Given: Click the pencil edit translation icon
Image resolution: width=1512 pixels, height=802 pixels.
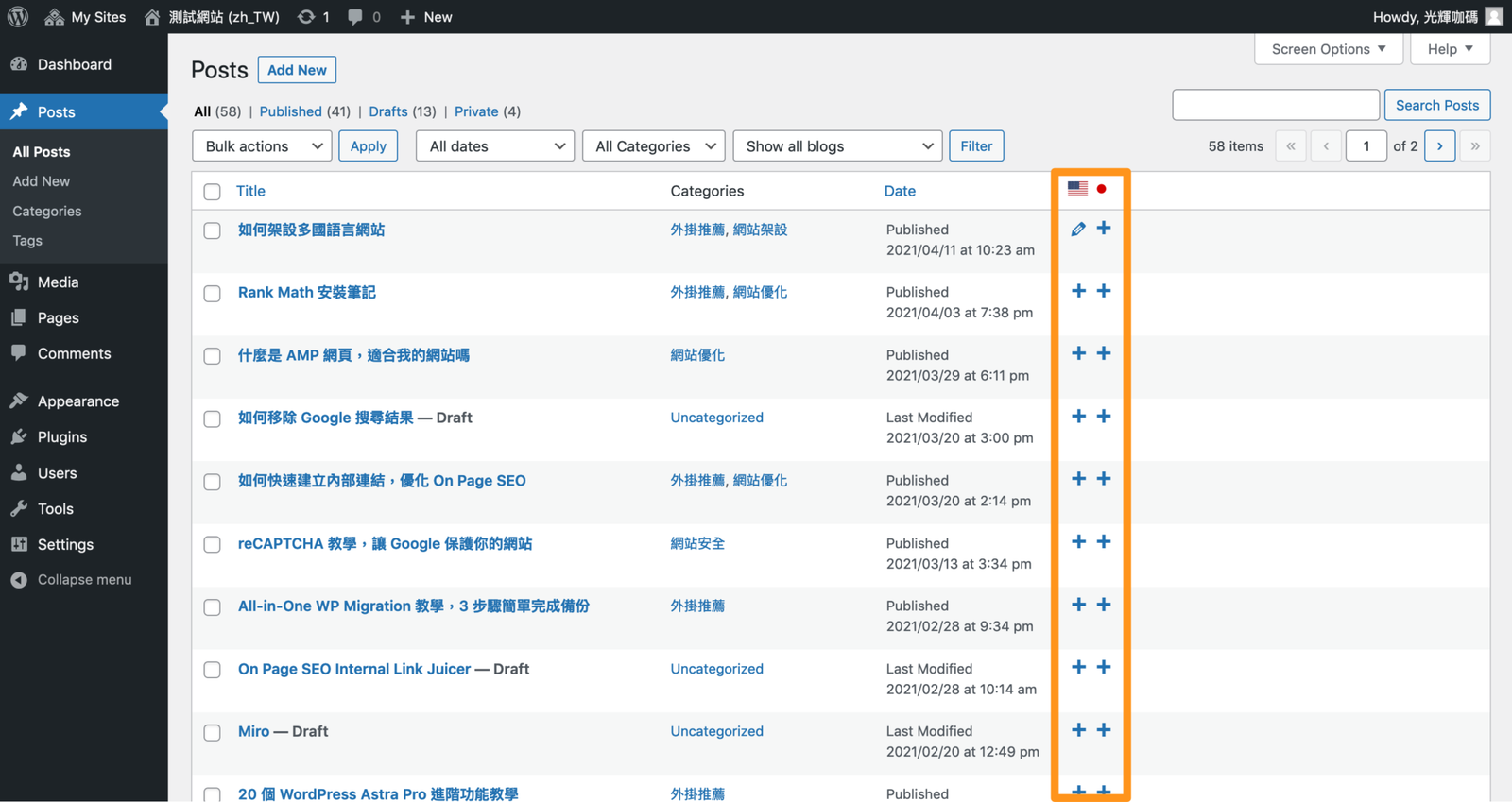Looking at the screenshot, I should (x=1078, y=229).
